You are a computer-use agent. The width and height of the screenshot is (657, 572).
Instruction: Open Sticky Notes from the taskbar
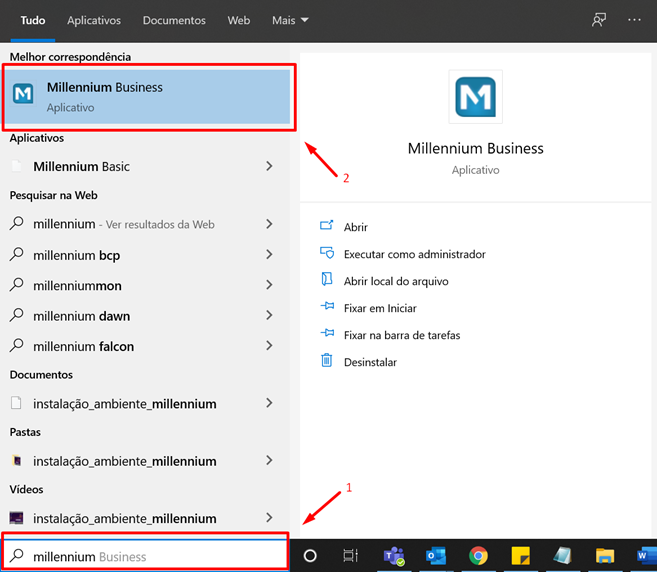pyautogui.click(x=520, y=556)
